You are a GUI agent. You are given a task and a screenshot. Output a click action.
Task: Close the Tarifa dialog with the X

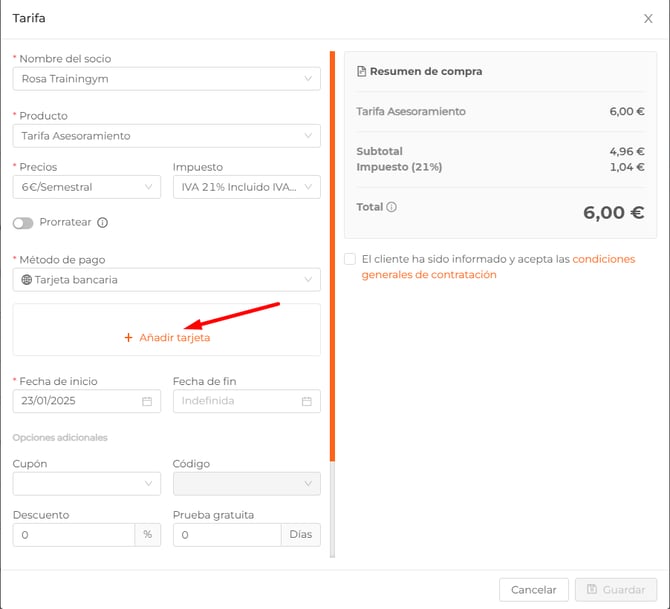[648, 18]
